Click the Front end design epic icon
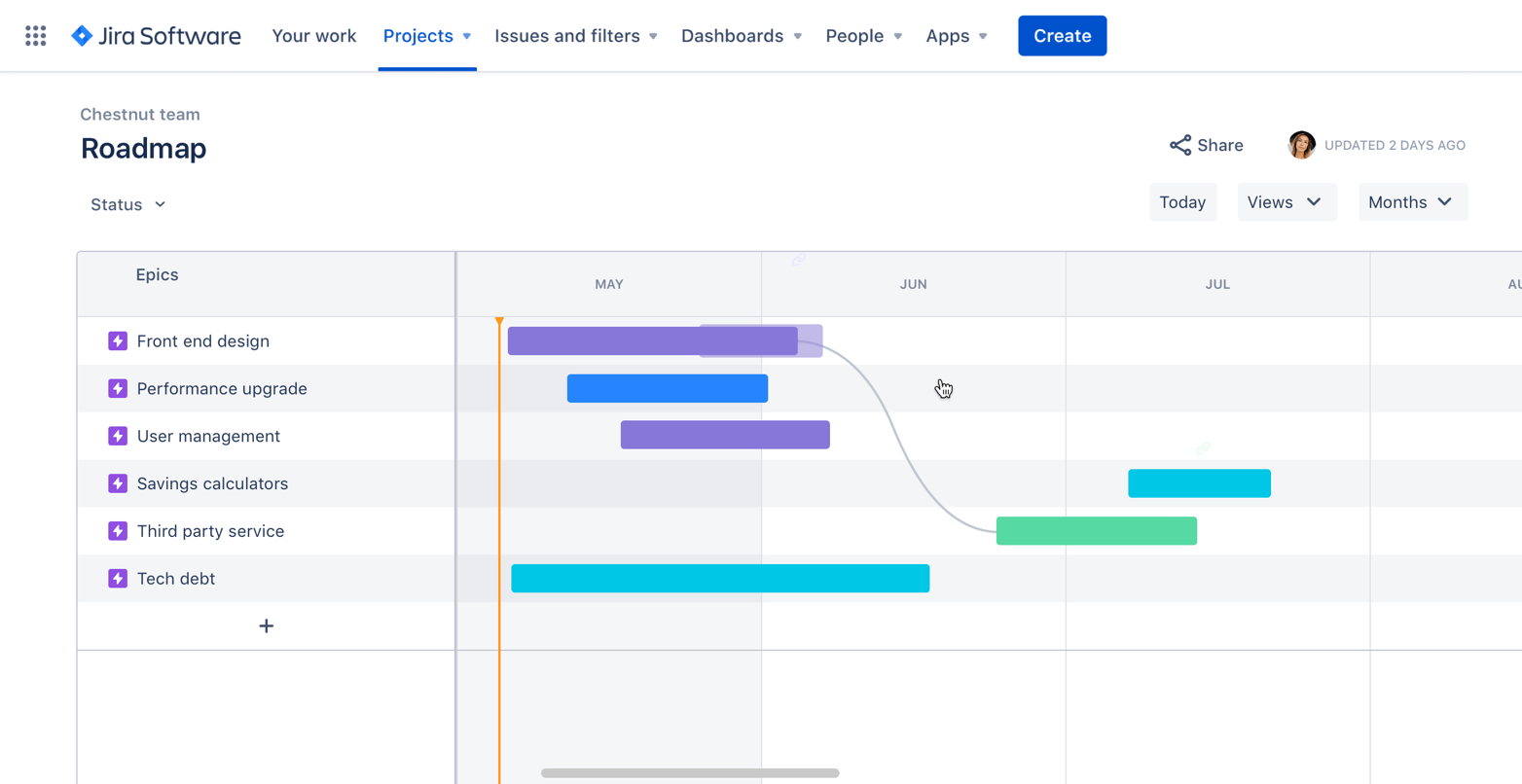 click(117, 340)
